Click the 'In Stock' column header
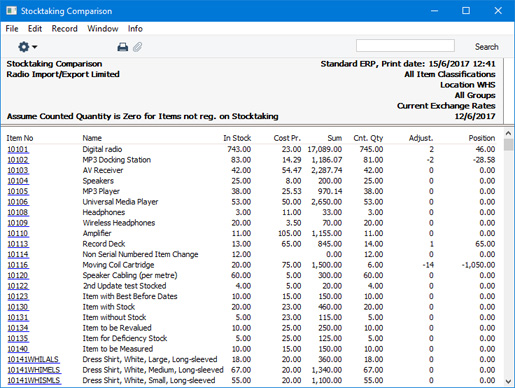Screen dimensions: 515x388 [237, 138]
